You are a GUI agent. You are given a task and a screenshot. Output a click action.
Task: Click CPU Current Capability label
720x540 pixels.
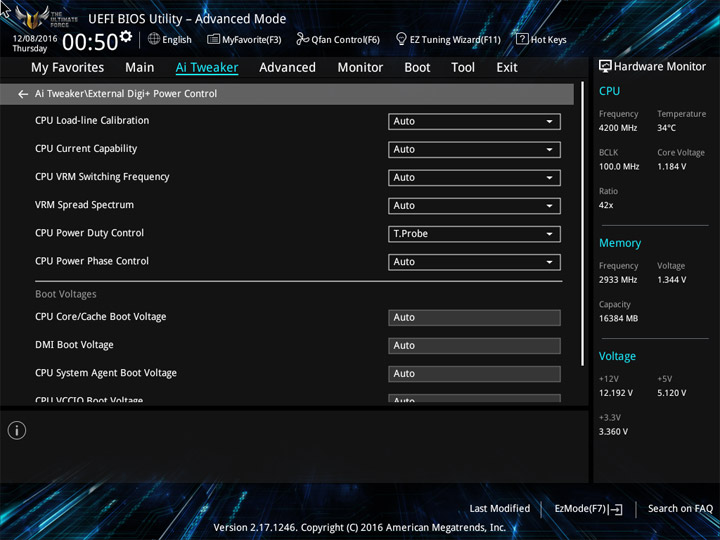pyautogui.click(x=86, y=149)
